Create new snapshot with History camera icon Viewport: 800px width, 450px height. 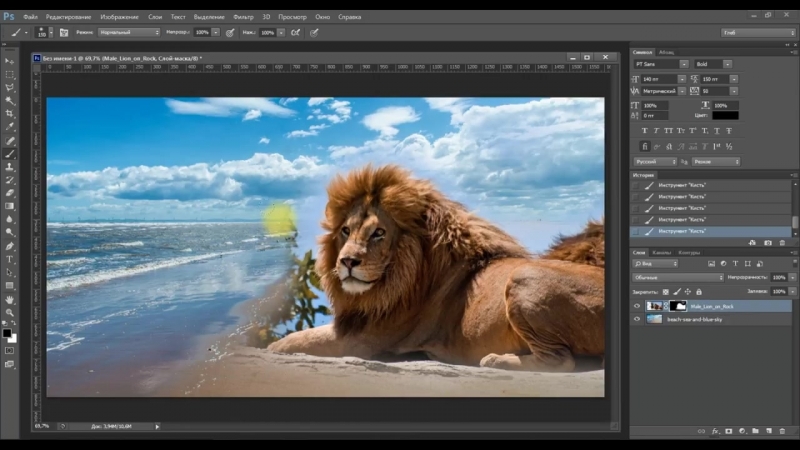pyautogui.click(x=767, y=242)
